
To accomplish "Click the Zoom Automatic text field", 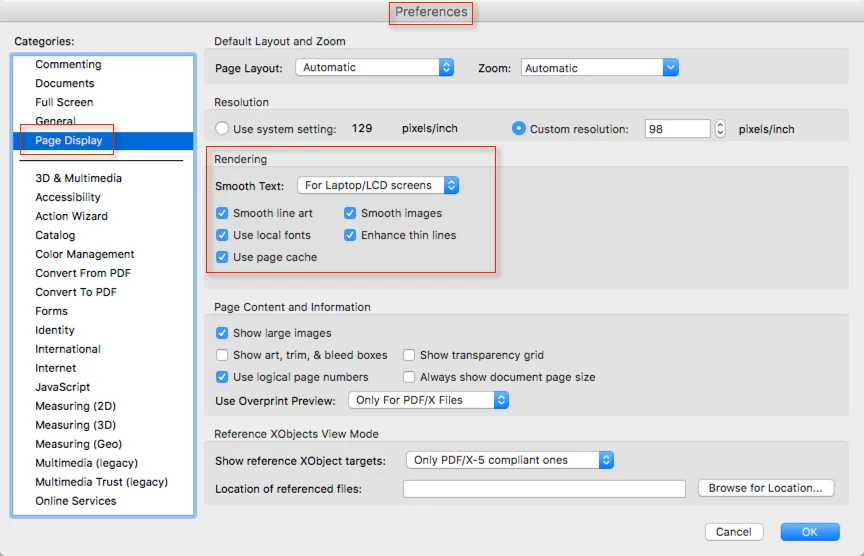I will (592, 68).
